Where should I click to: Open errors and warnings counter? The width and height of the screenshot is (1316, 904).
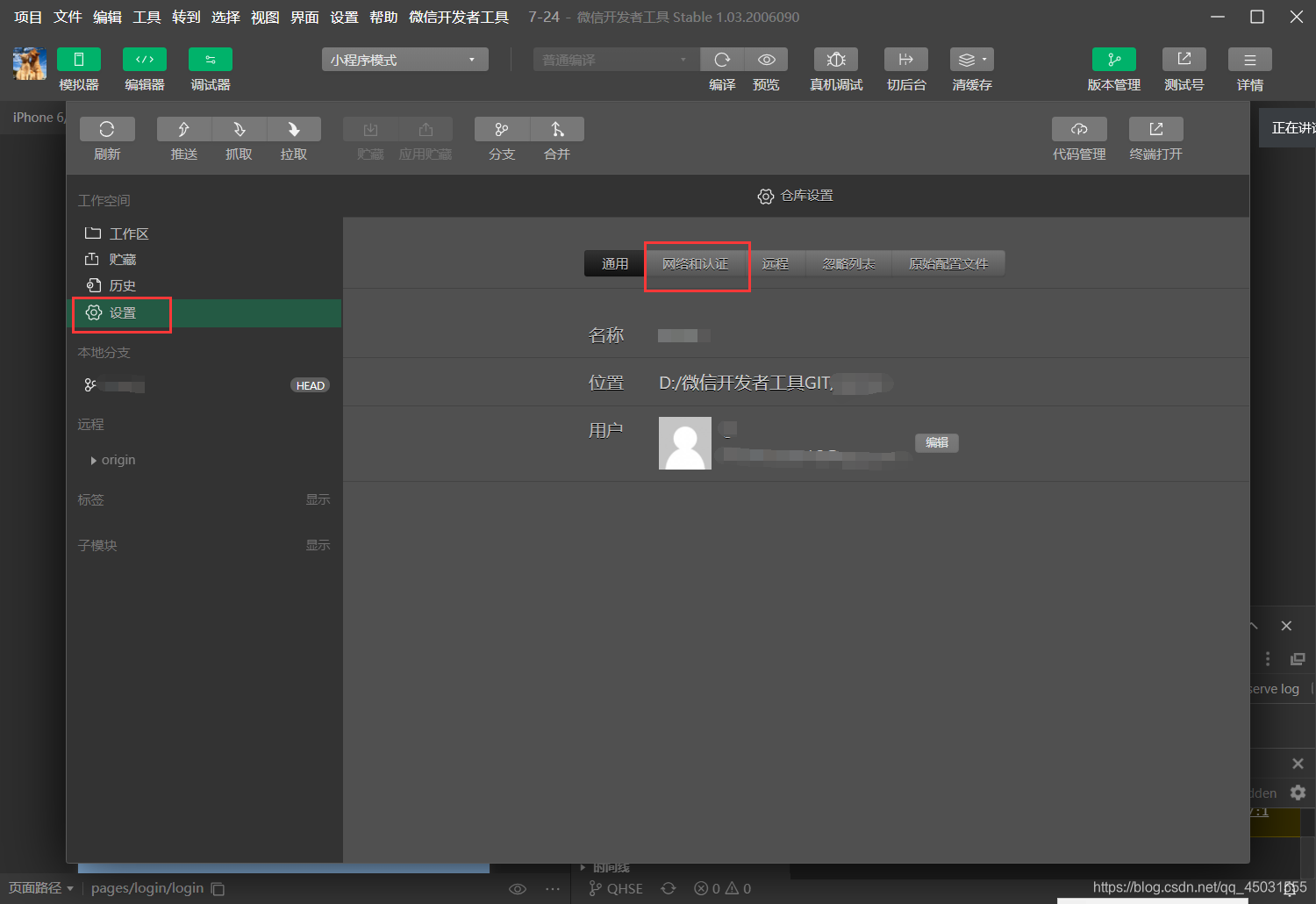click(x=723, y=888)
